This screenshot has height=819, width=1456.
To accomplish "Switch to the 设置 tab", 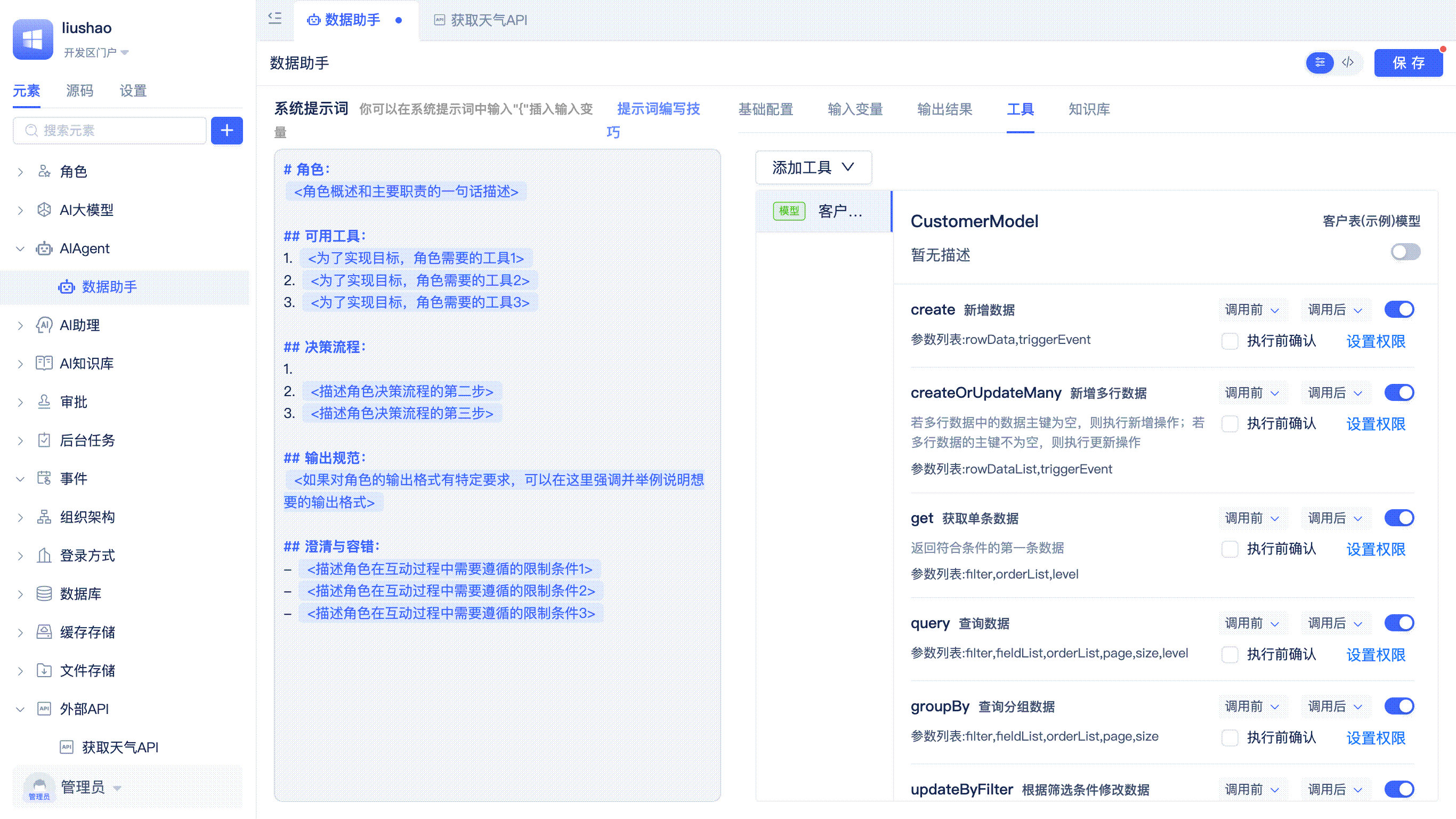I will [x=133, y=91].
